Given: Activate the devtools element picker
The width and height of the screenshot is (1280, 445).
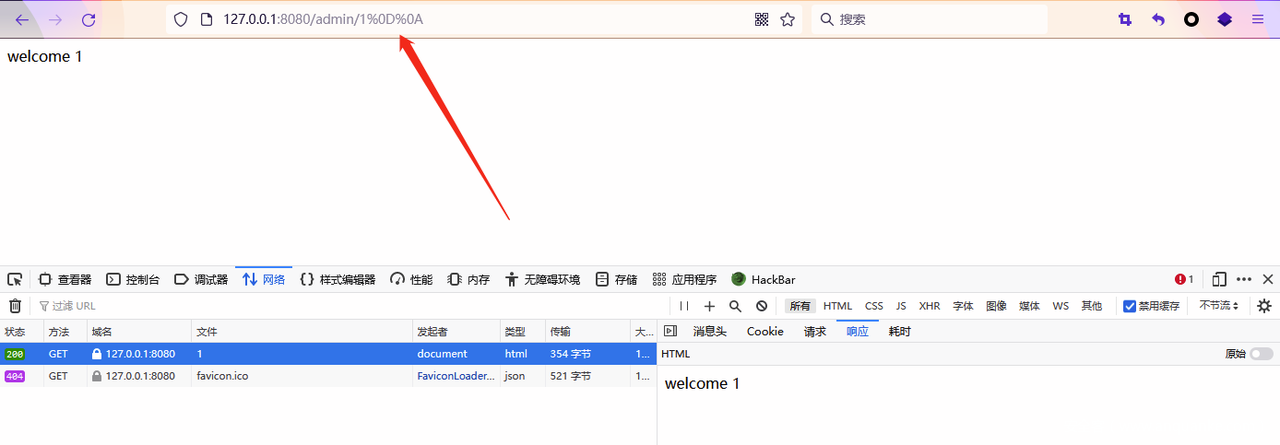Looking at the screenshot, I should pyautogui.click(x=15, y=280).
